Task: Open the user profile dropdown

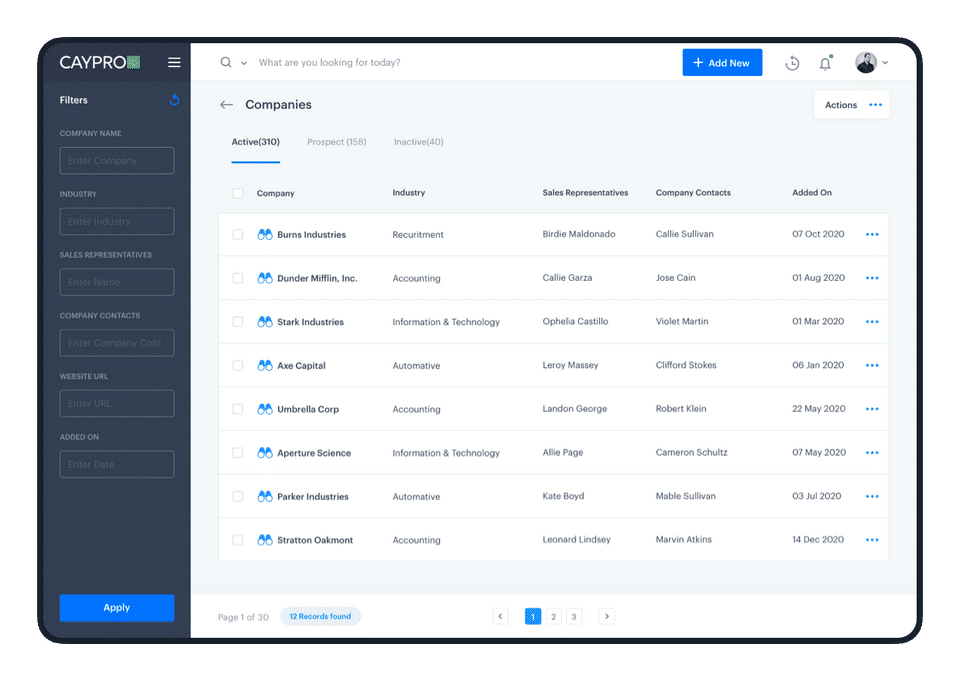Action: (x=872, y=62)
